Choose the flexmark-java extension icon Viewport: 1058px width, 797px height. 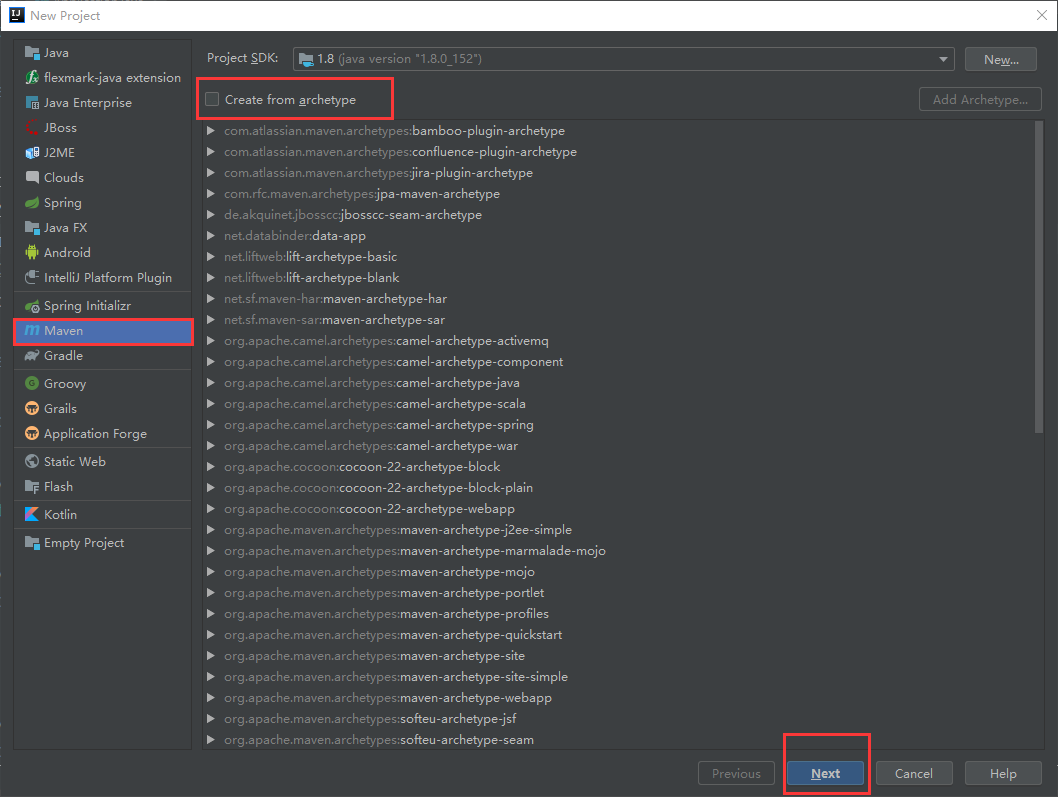(32, 78)
